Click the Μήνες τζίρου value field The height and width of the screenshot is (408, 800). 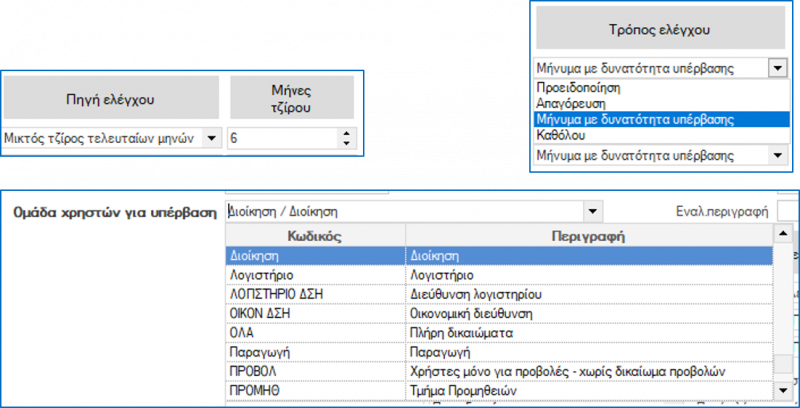[x=284, y=138]
